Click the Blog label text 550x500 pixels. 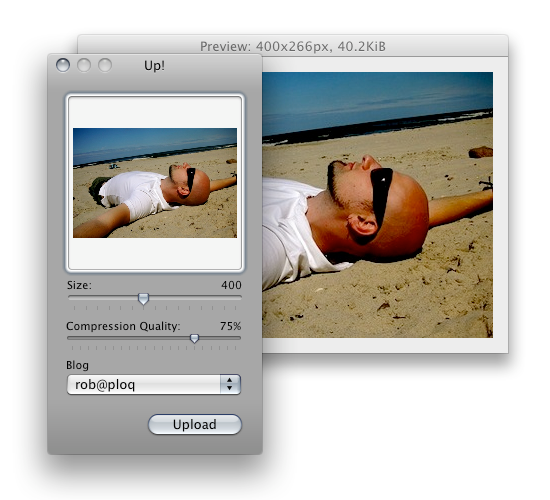[77, 366]
